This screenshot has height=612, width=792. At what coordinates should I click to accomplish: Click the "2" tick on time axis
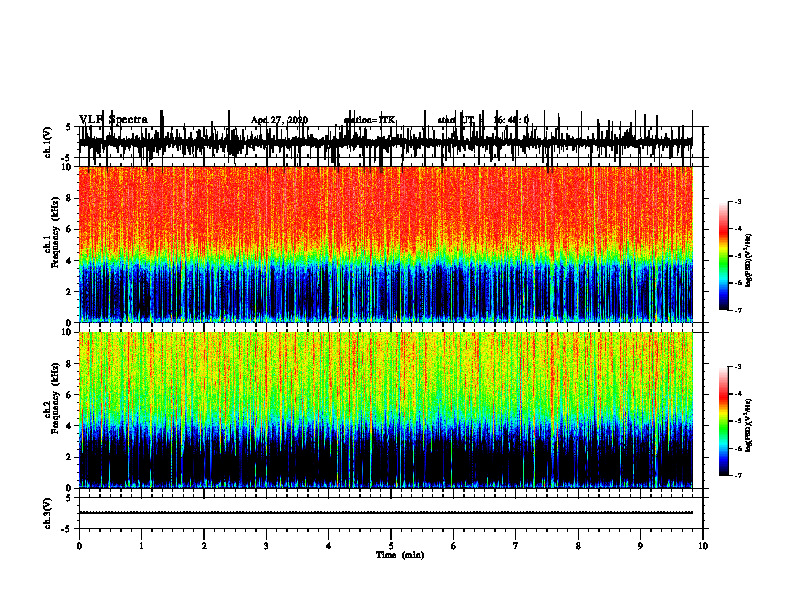[204, 546]
